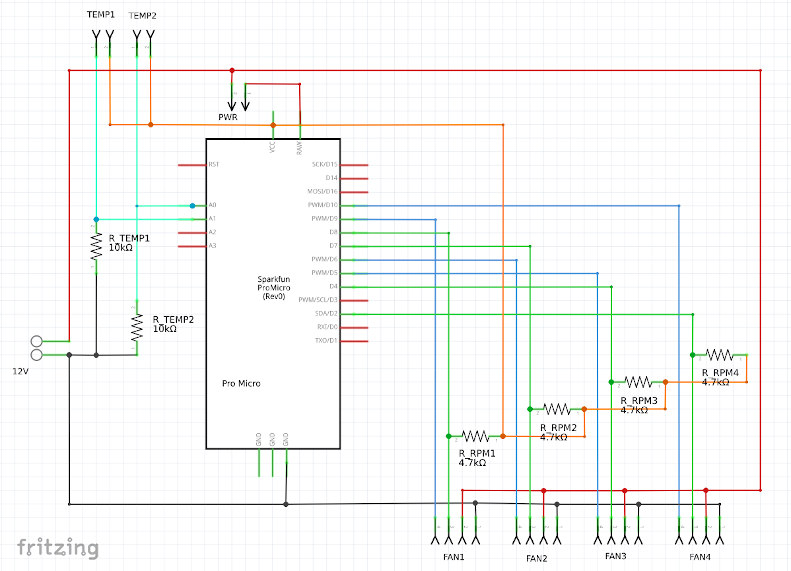Select the R_RPM1 resistor symbol
Viewport: 791px width, 571px height.
click(476, 436)
